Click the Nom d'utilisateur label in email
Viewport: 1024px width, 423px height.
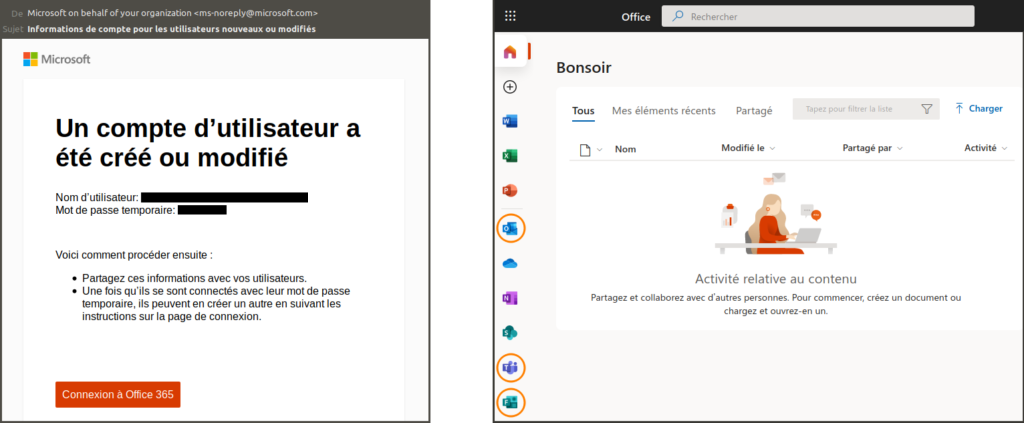97,197
